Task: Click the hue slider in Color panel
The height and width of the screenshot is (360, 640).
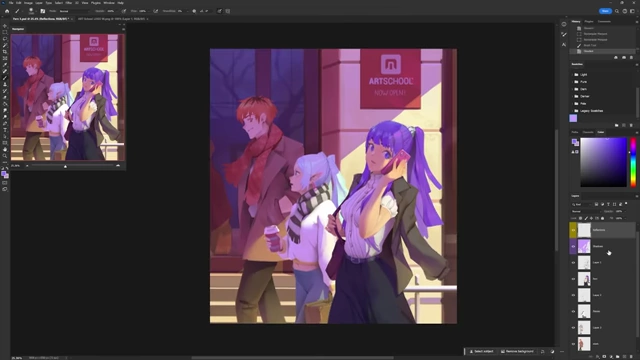Action: click(633, 162)
